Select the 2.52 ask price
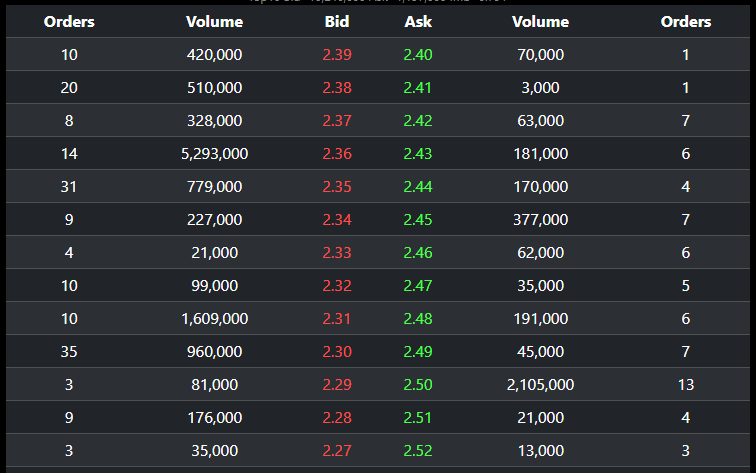756x473 pixels. tap(418, 450)
